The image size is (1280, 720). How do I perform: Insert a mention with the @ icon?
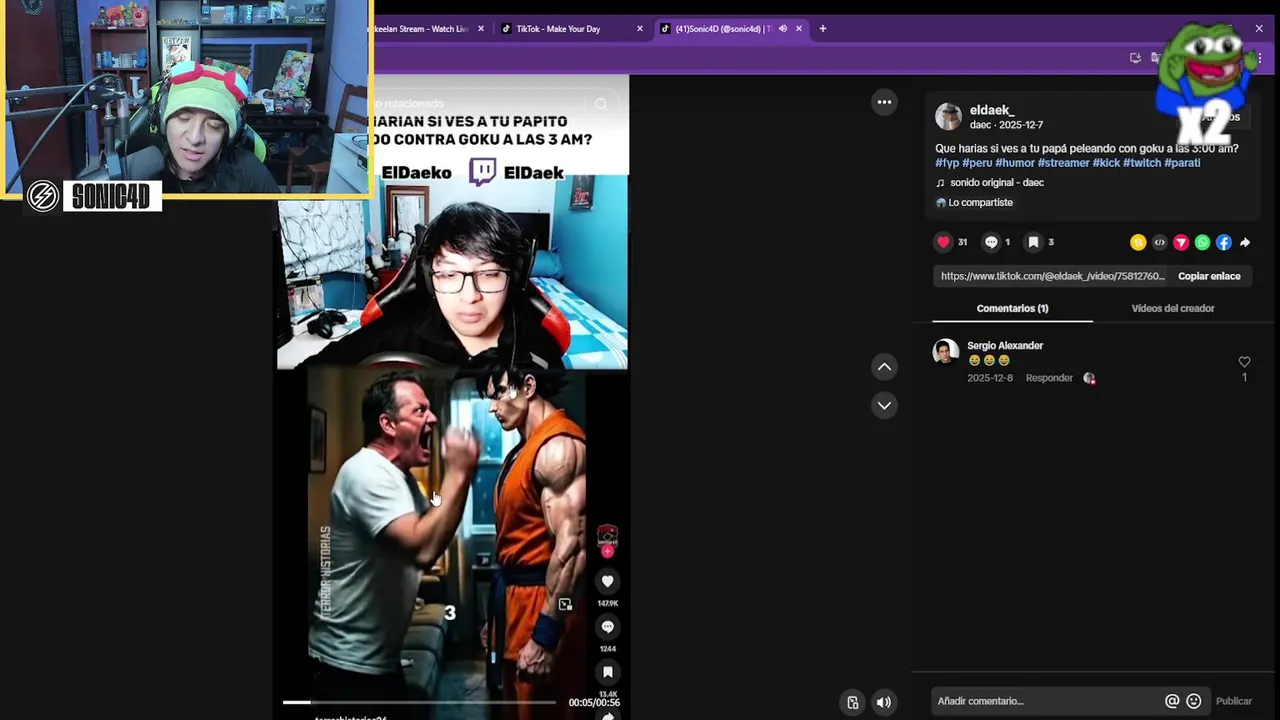tap(1172, 701)
